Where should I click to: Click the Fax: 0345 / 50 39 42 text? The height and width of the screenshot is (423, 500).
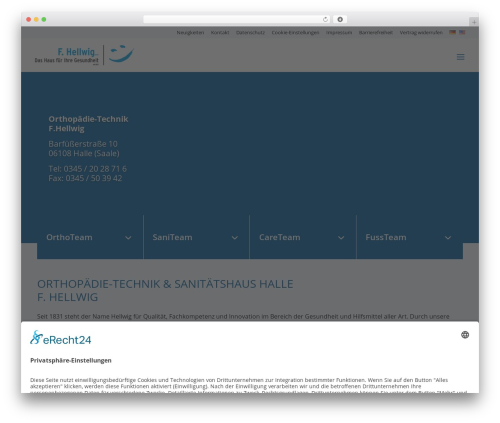click(85, 178)
